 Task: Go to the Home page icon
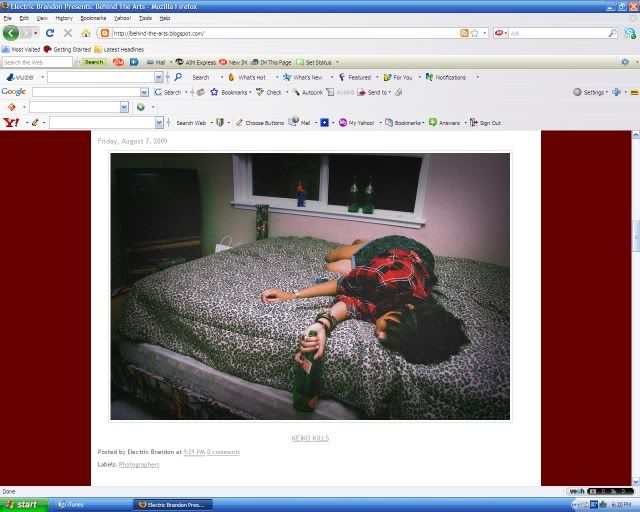(86, 33)
